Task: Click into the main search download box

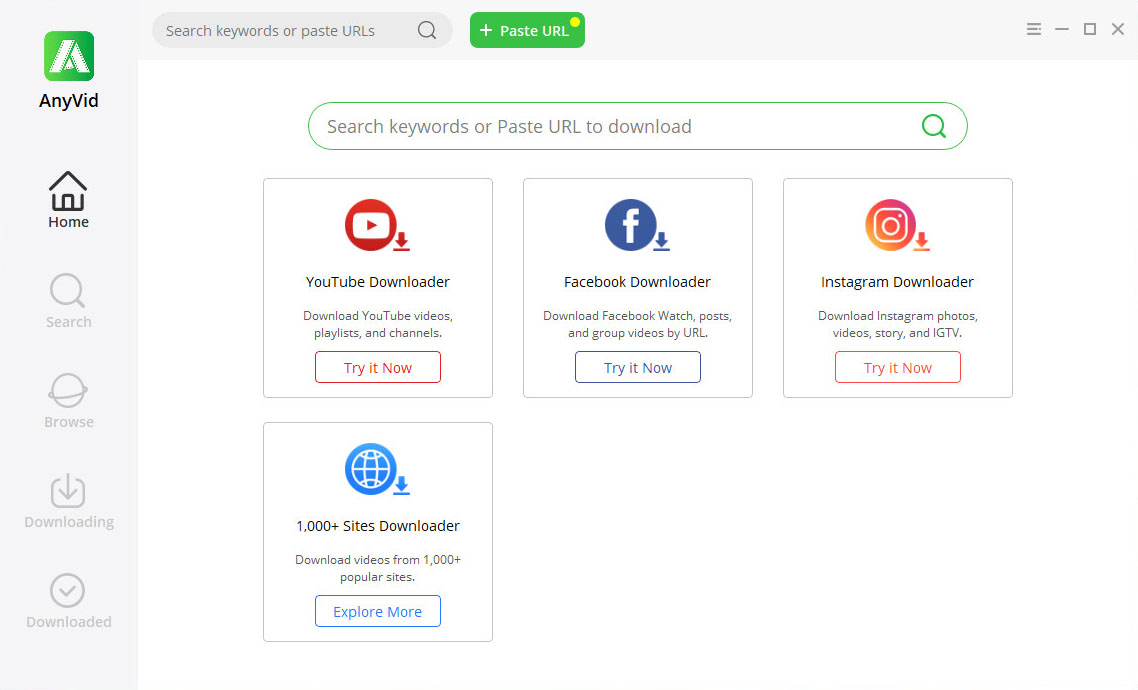Action: [610, 126]
